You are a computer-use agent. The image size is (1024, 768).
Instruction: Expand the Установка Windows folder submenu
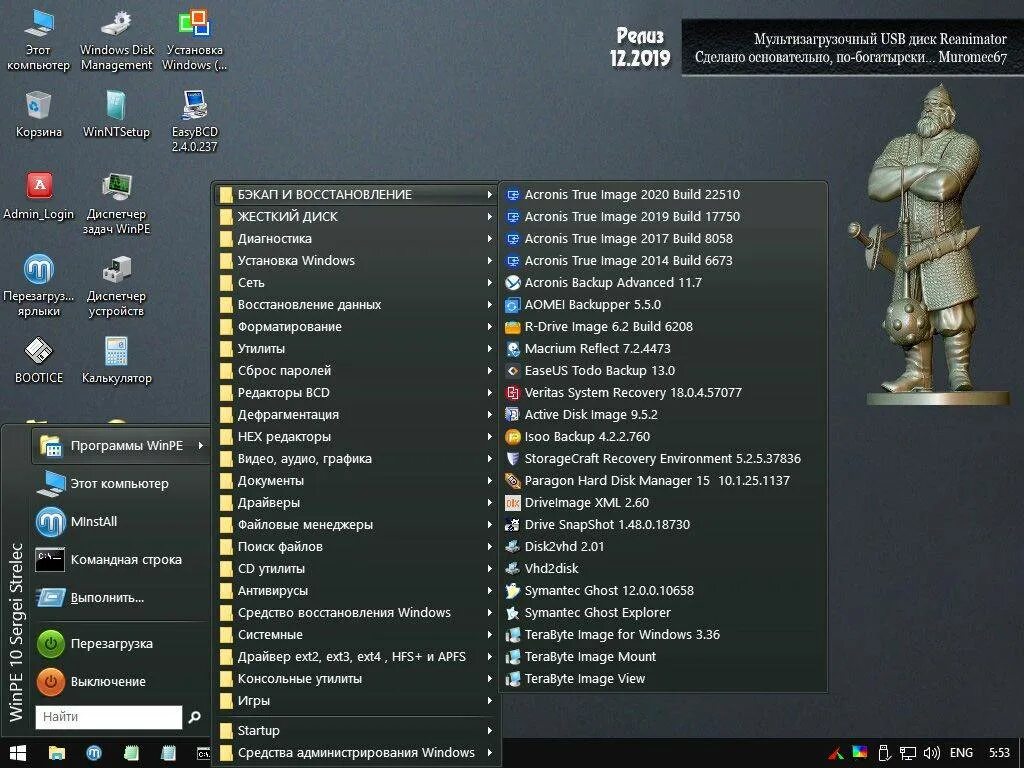(x=356, y=261)
